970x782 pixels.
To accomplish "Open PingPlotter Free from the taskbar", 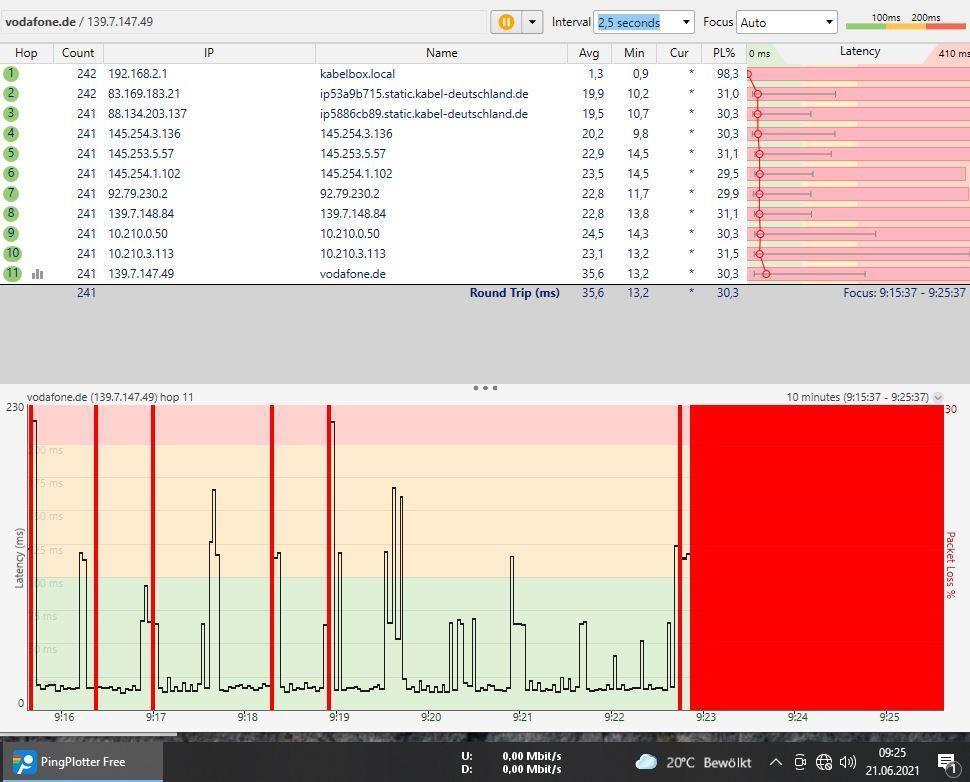I will (x=81, y=762).
